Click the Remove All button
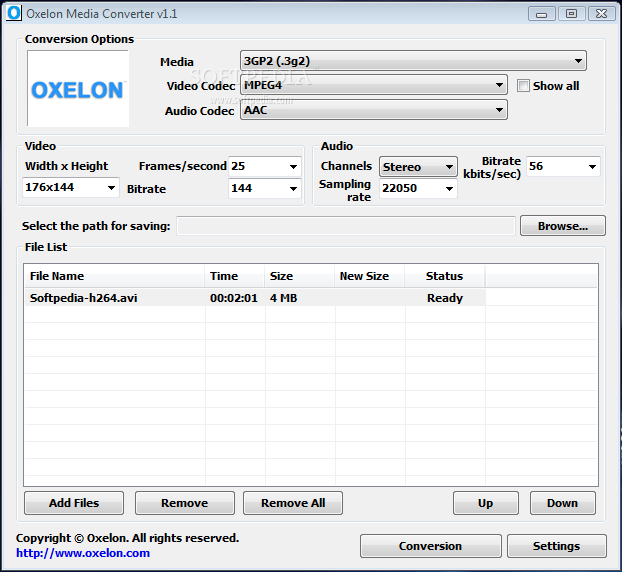The width and height of the screenshot is (622, 572). [x=293, y=503]
